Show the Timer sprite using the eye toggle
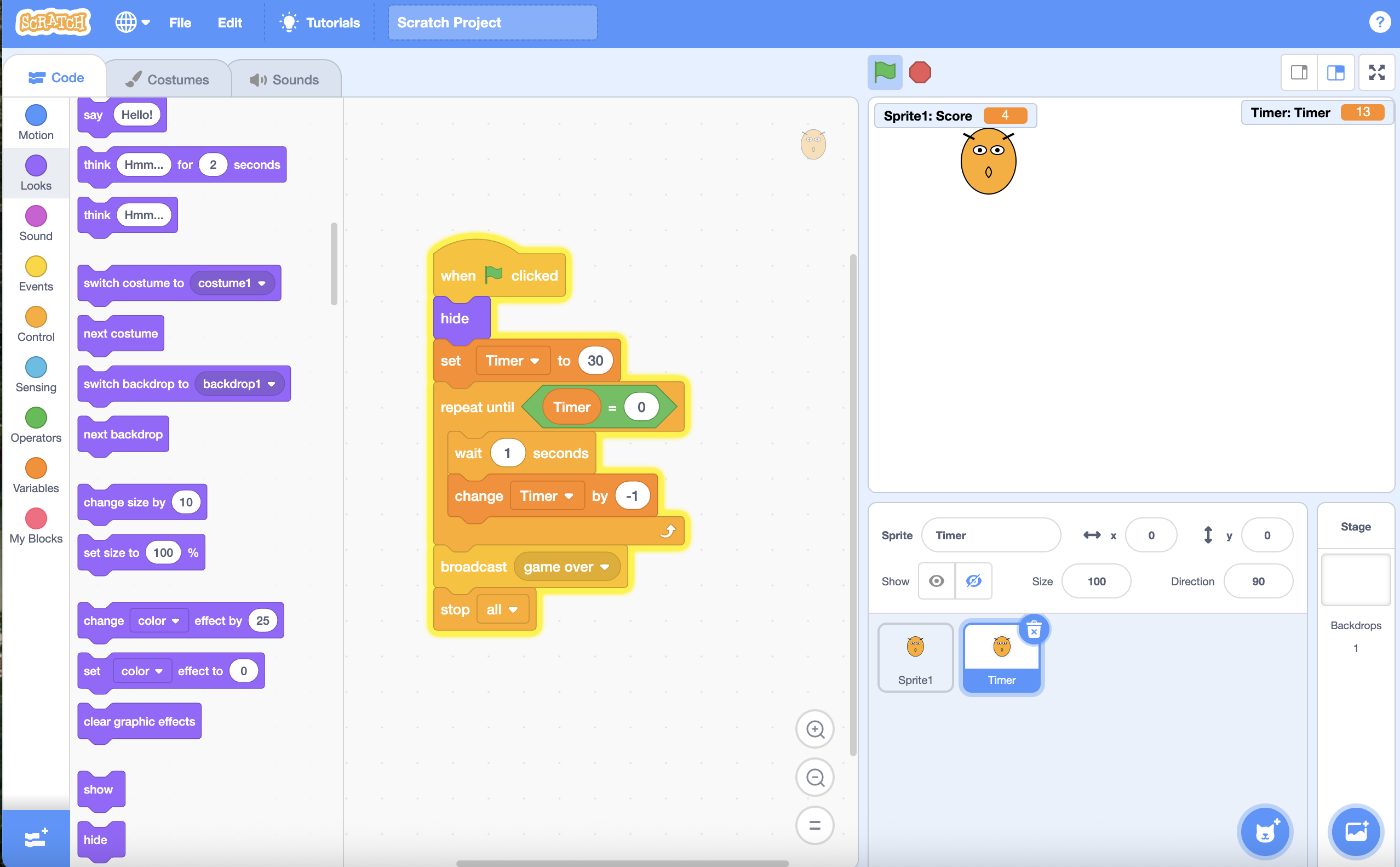This screenshot has height=867, width=1400. pyautogui.click(x=937, y=581)
